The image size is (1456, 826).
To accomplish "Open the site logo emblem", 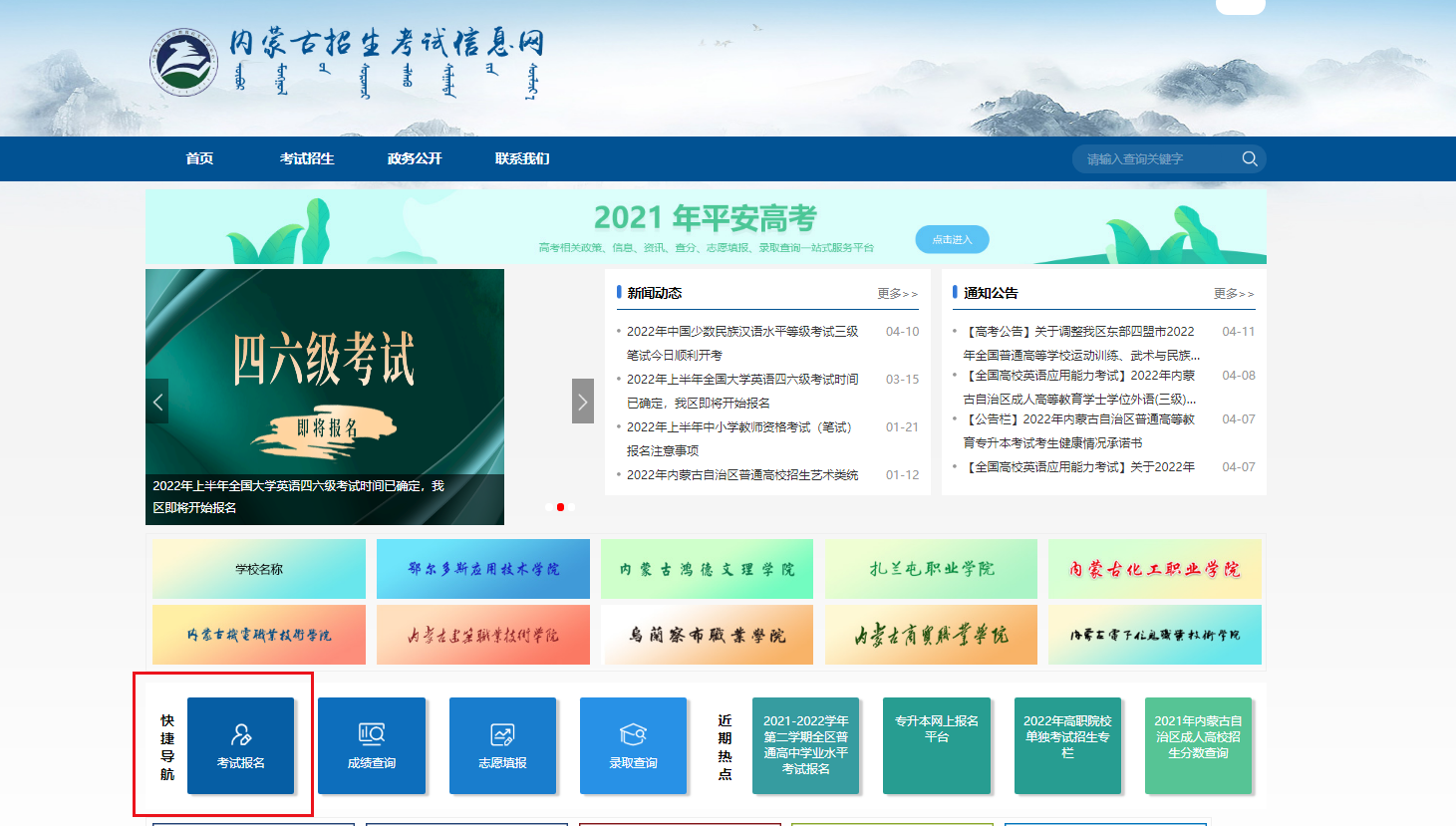I will pos(183,62).
